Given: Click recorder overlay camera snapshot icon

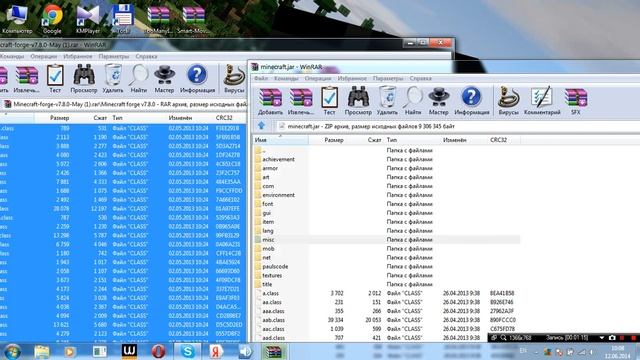Looking at the screenshot, I should [612, 338].
